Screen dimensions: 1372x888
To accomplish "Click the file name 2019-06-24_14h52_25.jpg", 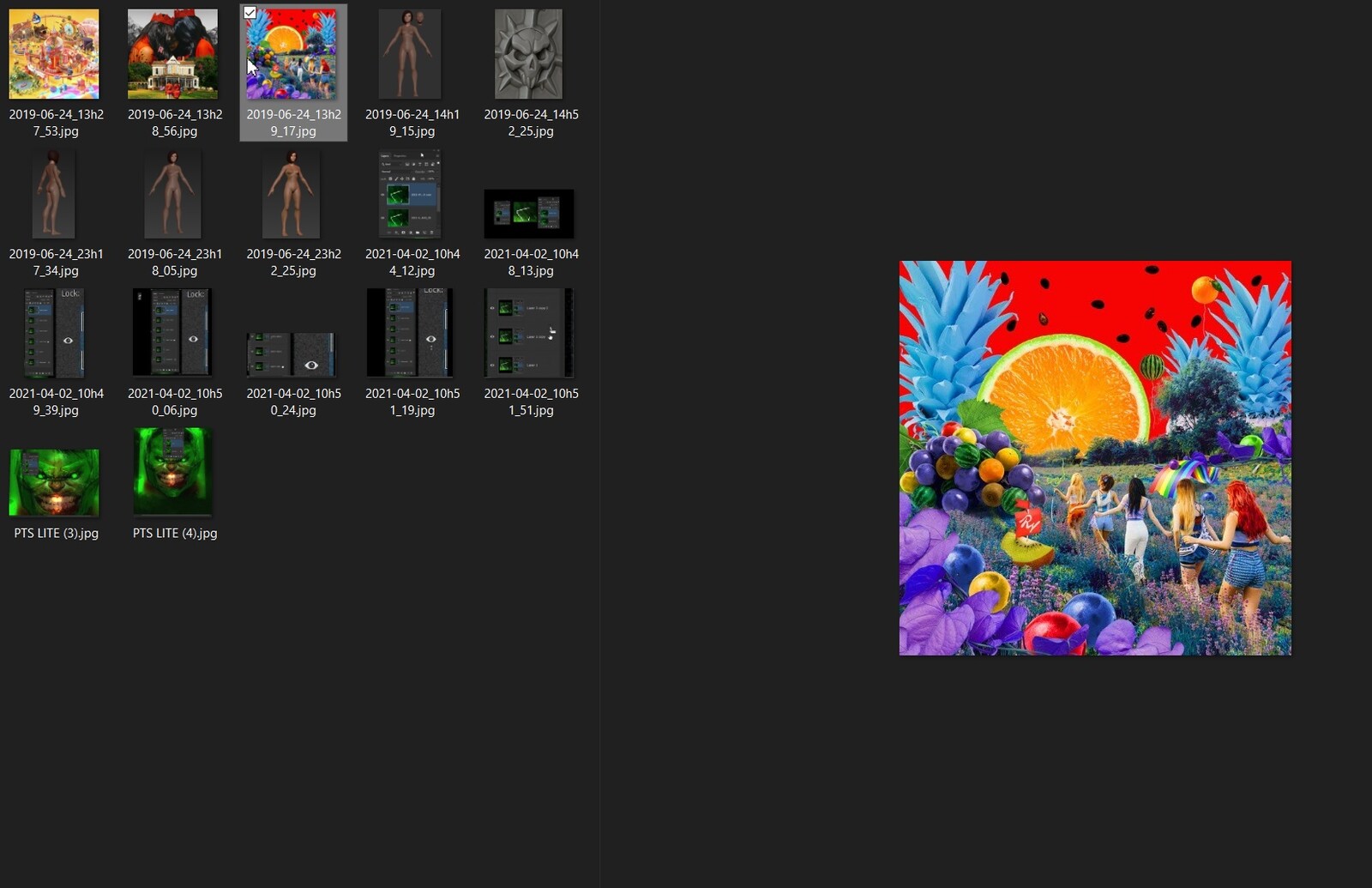I will pos(531,123).
